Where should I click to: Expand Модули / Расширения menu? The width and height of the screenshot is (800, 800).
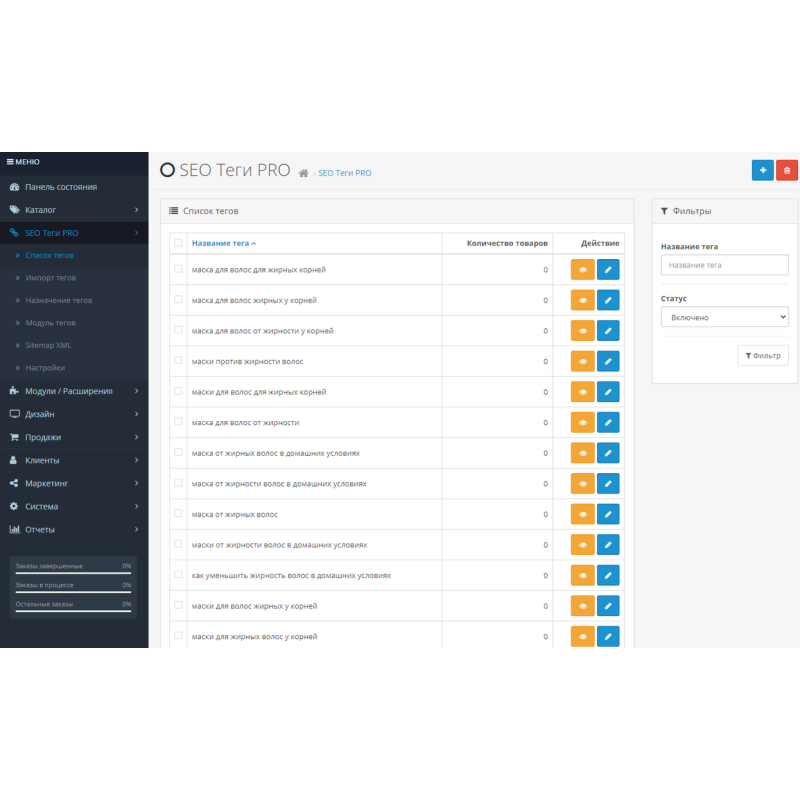point(74,391)
